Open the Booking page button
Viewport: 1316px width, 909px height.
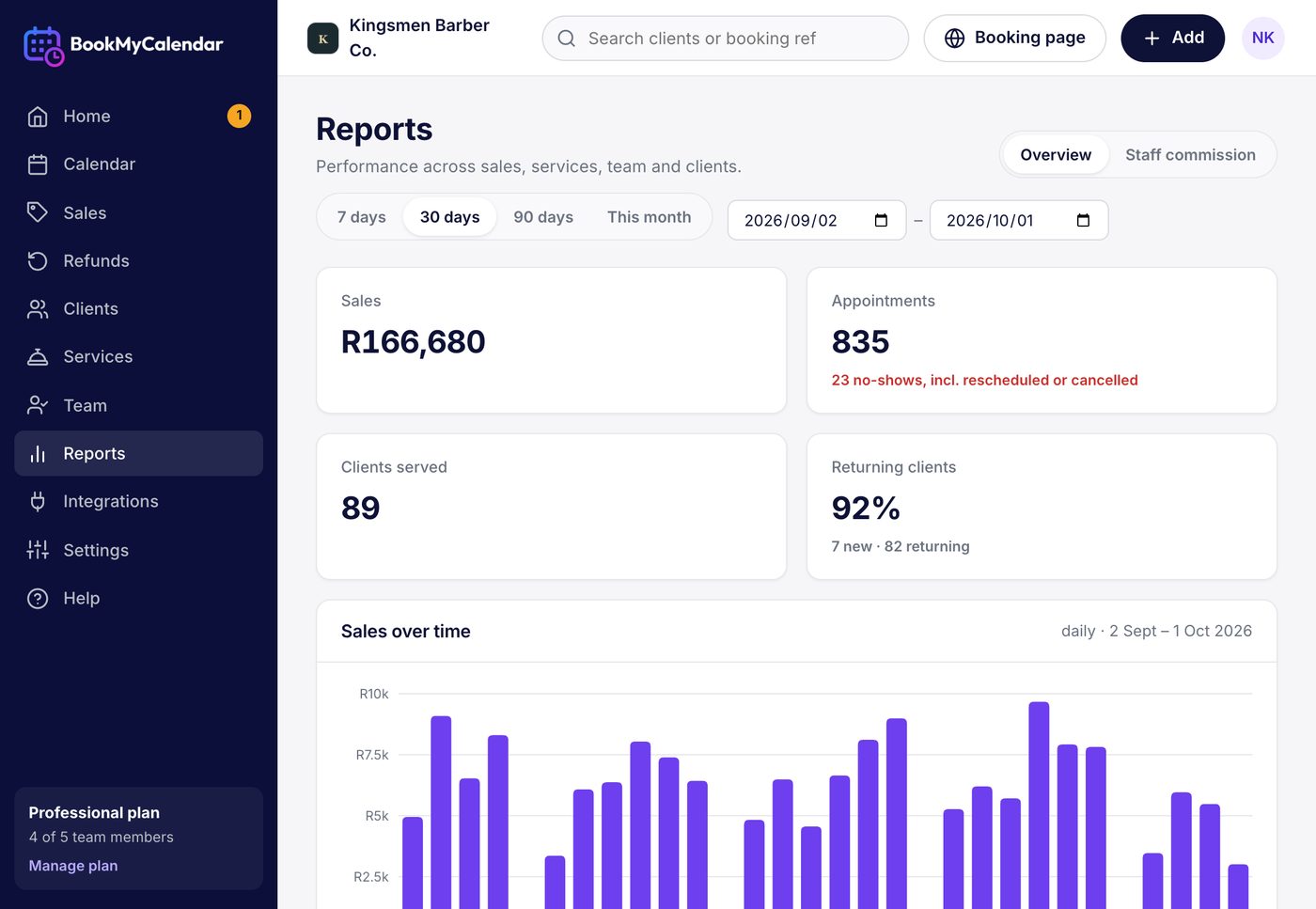[1014, 39]
